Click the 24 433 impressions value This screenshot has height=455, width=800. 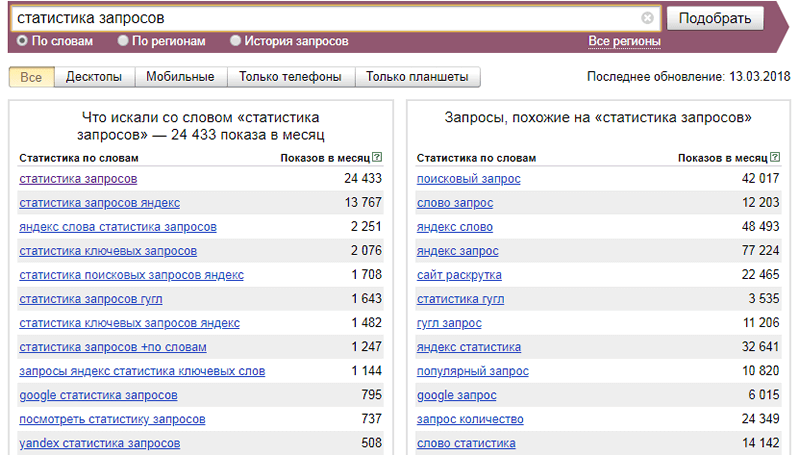click(363, 179)
